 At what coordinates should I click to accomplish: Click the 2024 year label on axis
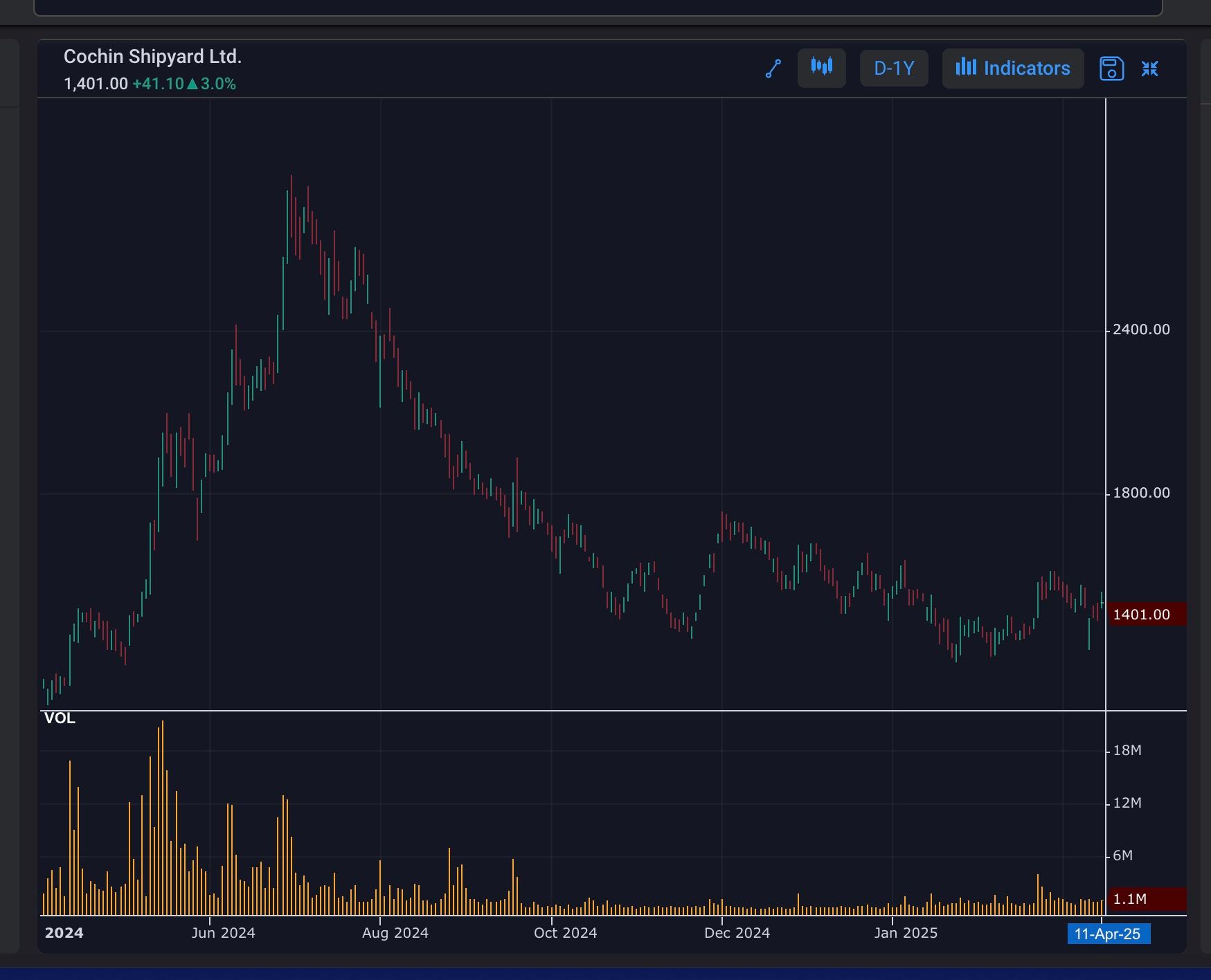click(64, 933)
